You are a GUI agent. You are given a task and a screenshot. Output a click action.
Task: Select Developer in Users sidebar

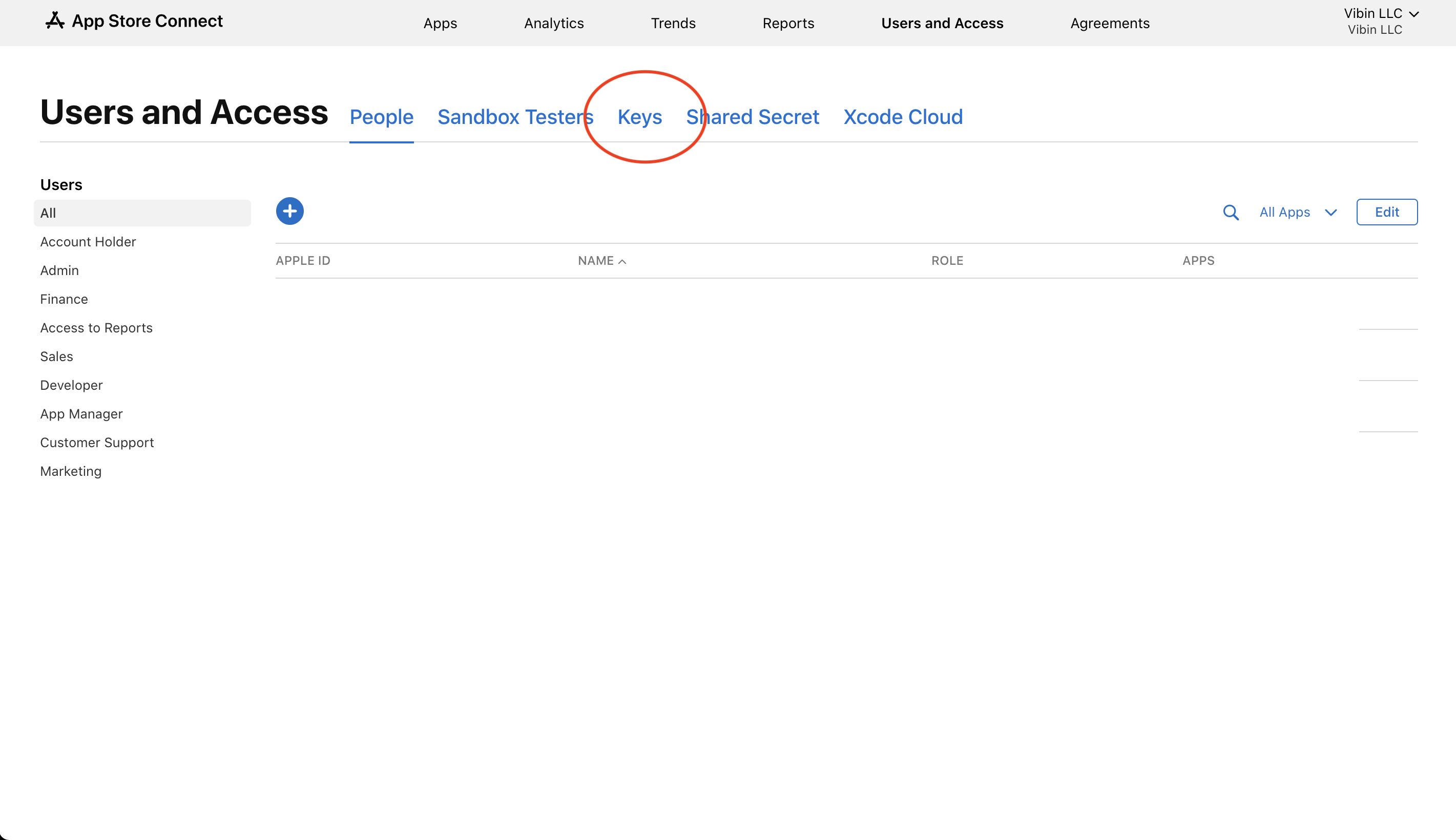pos(71,385)
